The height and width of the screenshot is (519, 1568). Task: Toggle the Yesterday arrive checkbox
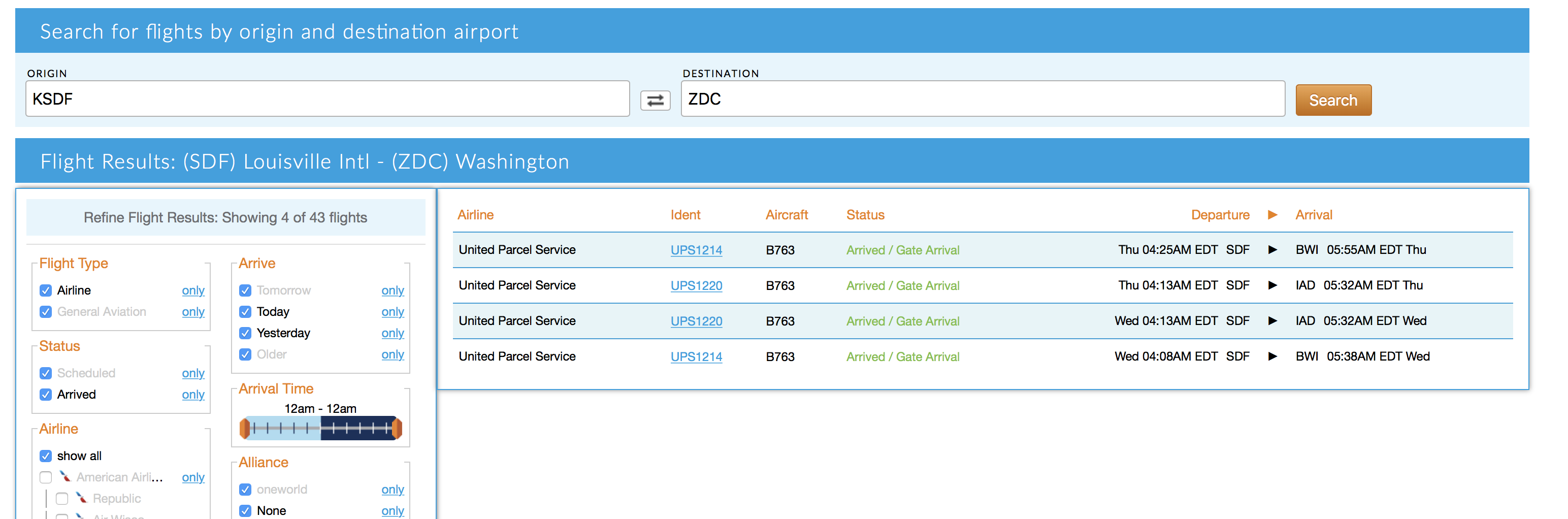245,333
